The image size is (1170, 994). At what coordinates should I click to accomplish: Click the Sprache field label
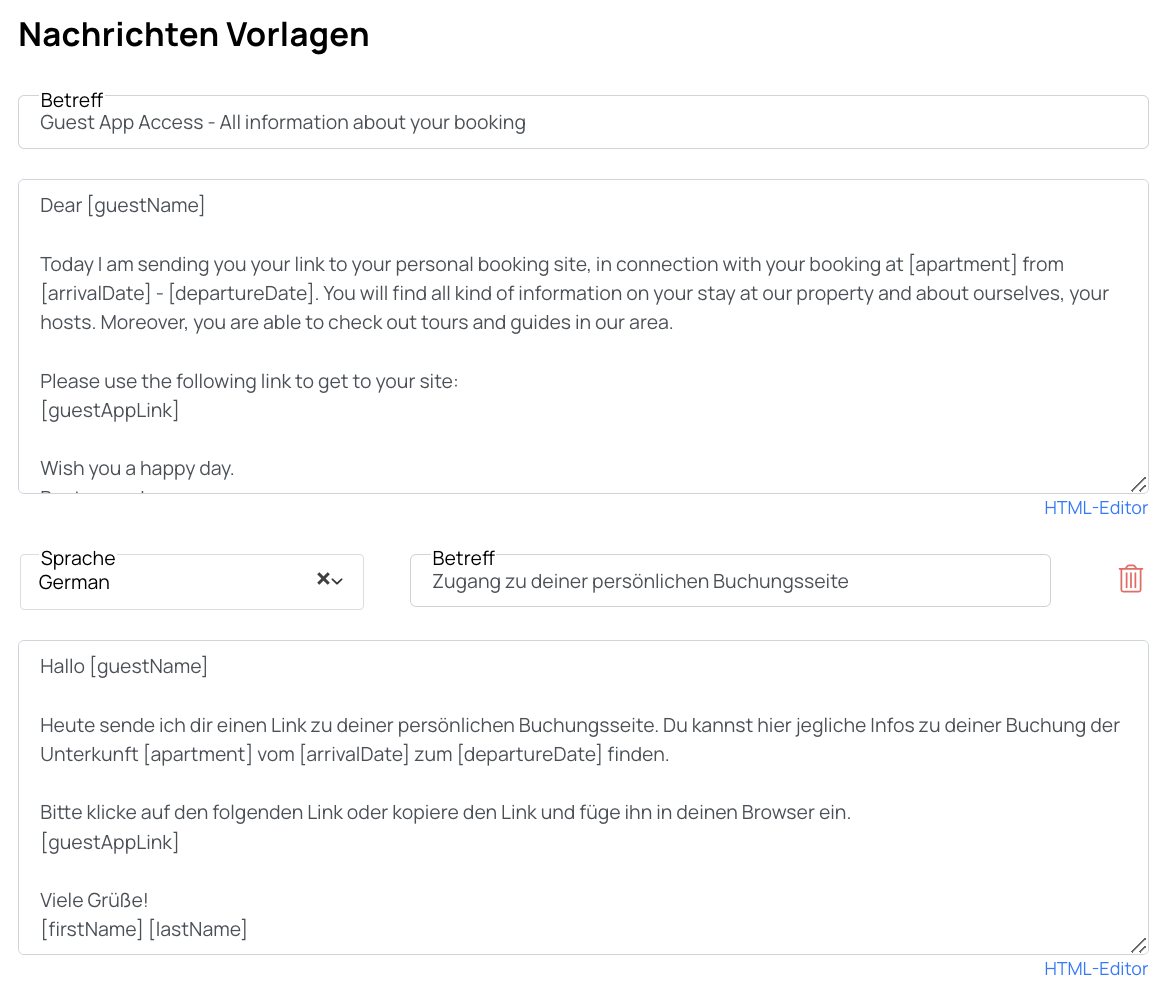pos(78,558)
